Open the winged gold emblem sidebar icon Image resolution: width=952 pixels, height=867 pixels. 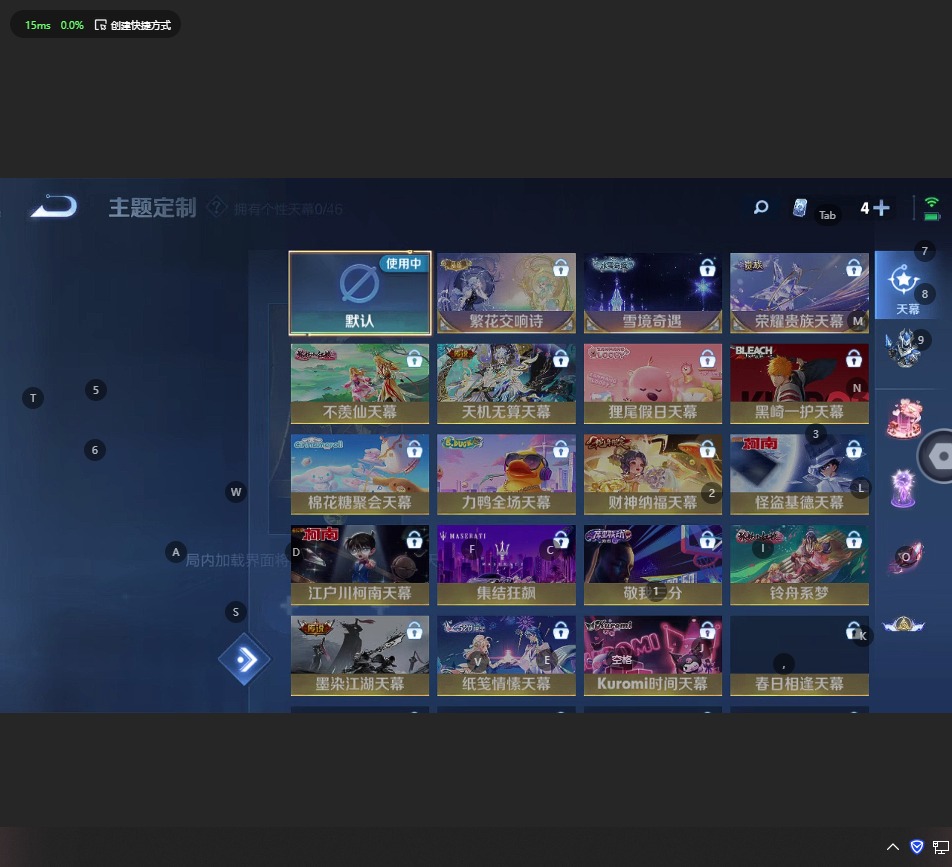tap(904, 625)
